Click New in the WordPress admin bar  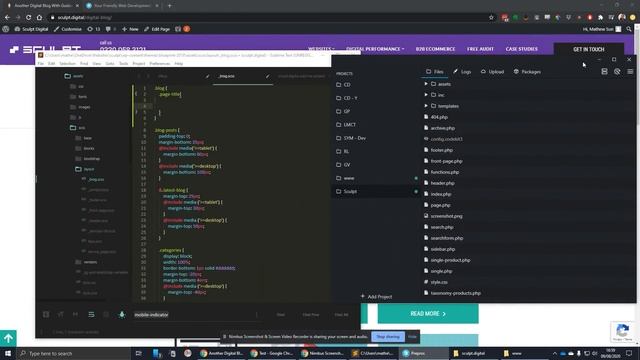130,29
